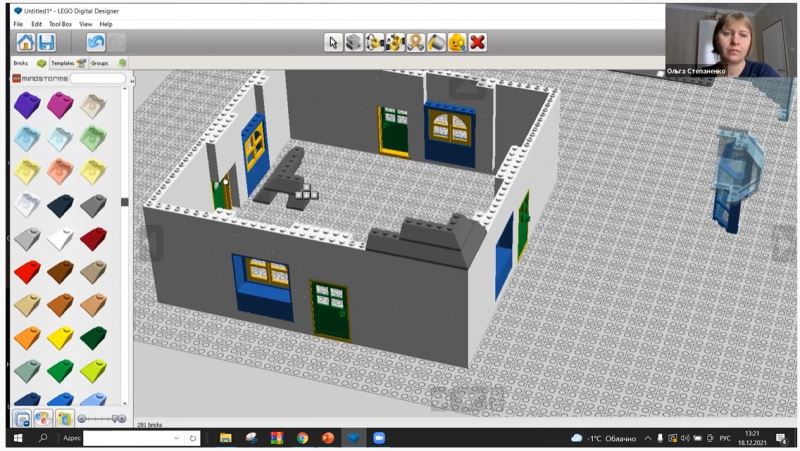
Task: Switch to the Templates tab
Action: (62, 63)
